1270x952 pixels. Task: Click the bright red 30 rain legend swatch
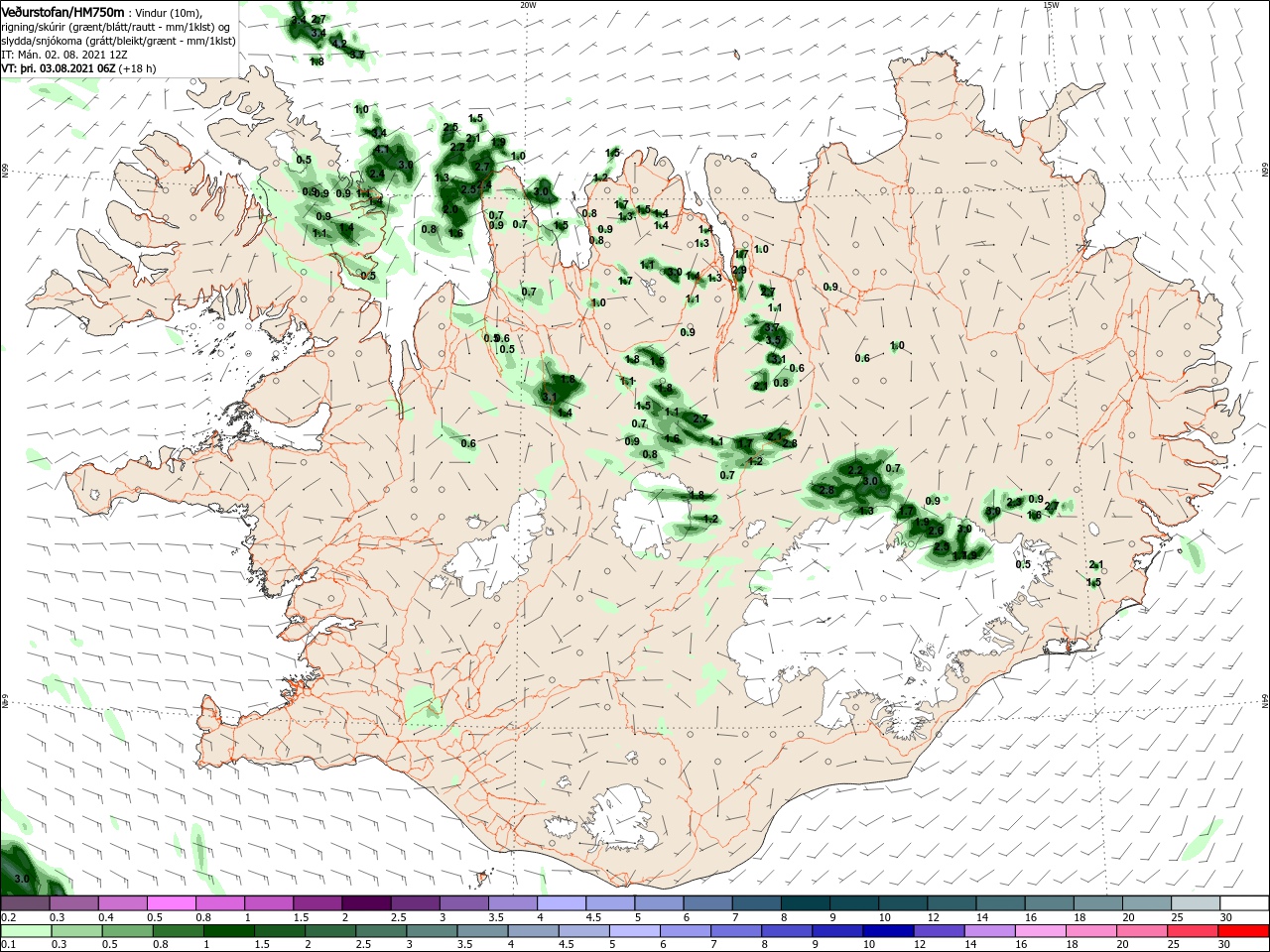tap(1245, 931)
